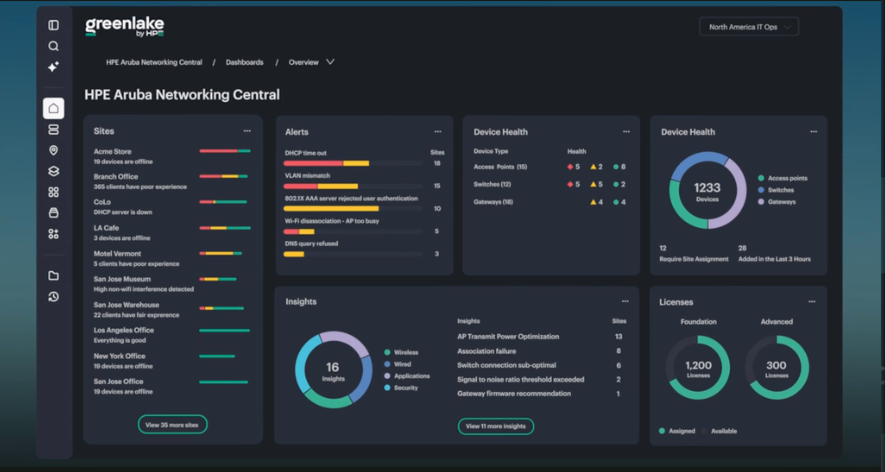The image size is (885, 472).
Task: Select the CoLo site row
Action: point(172,207)
